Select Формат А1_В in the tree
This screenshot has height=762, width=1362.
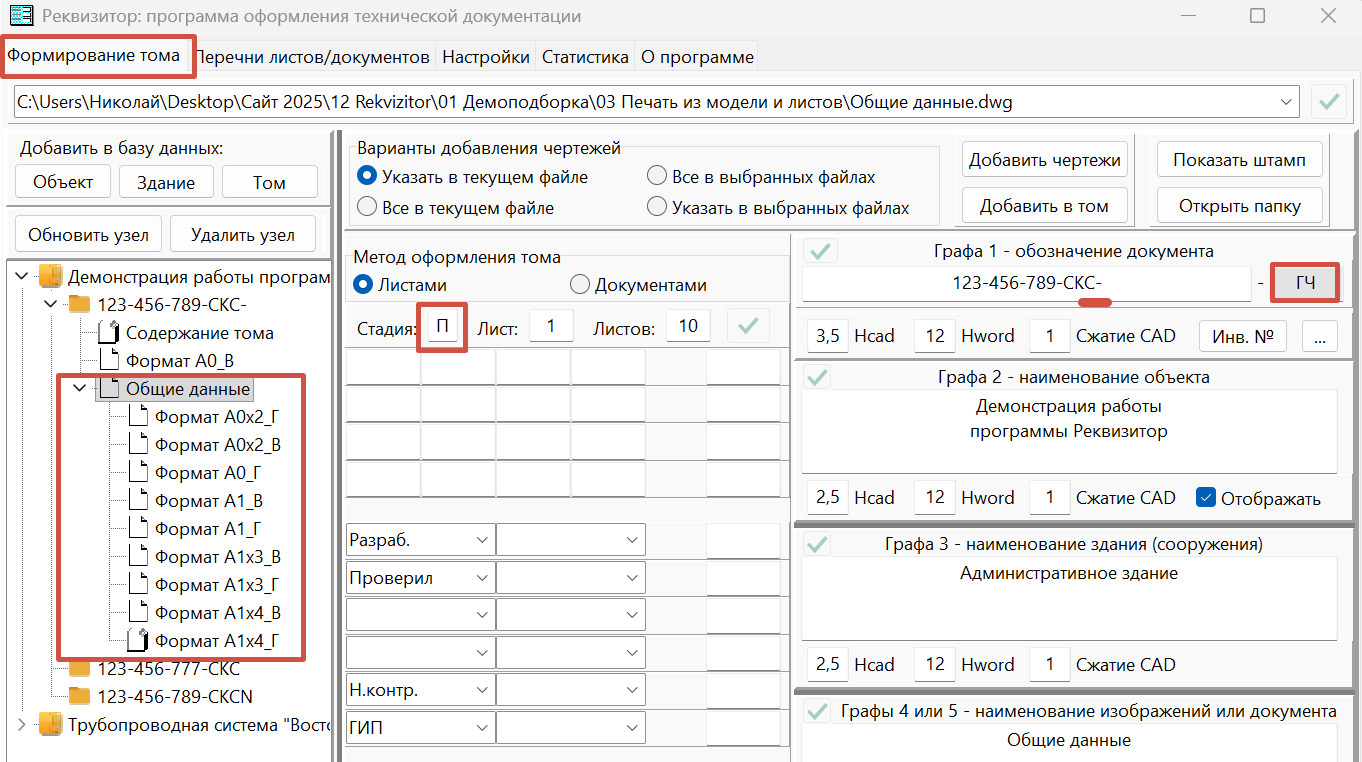pyautogui.click(x=209, y=501)
